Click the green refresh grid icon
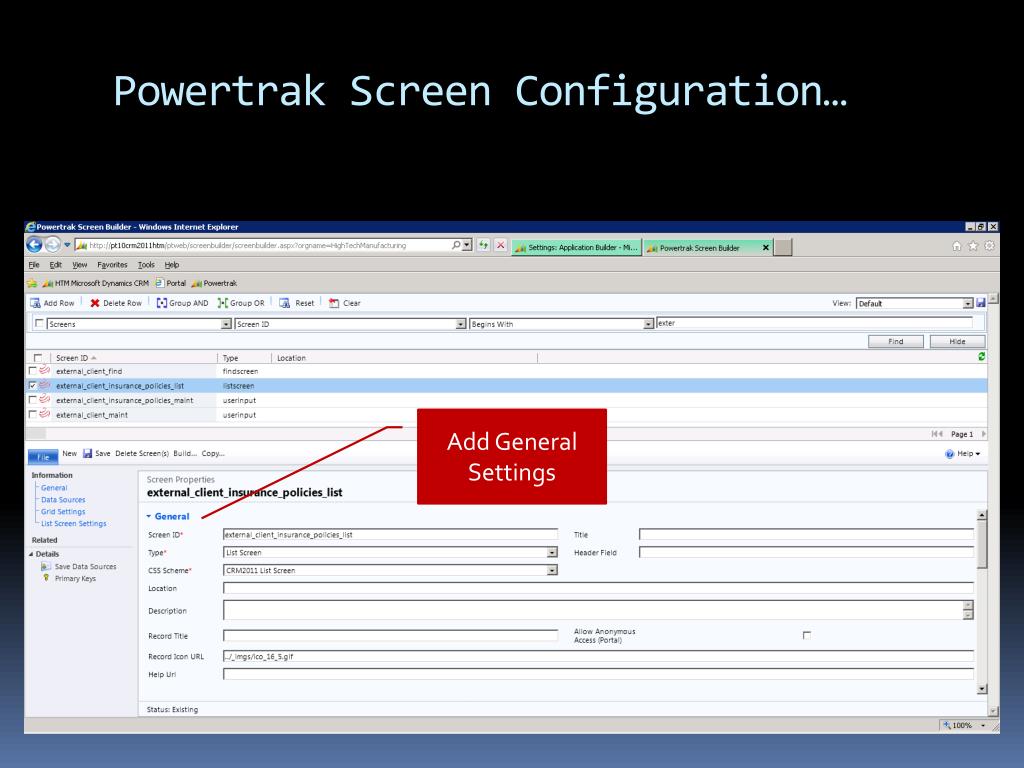Image resolution: width=1024 pixels, height=768 pixels. point(981,357)
